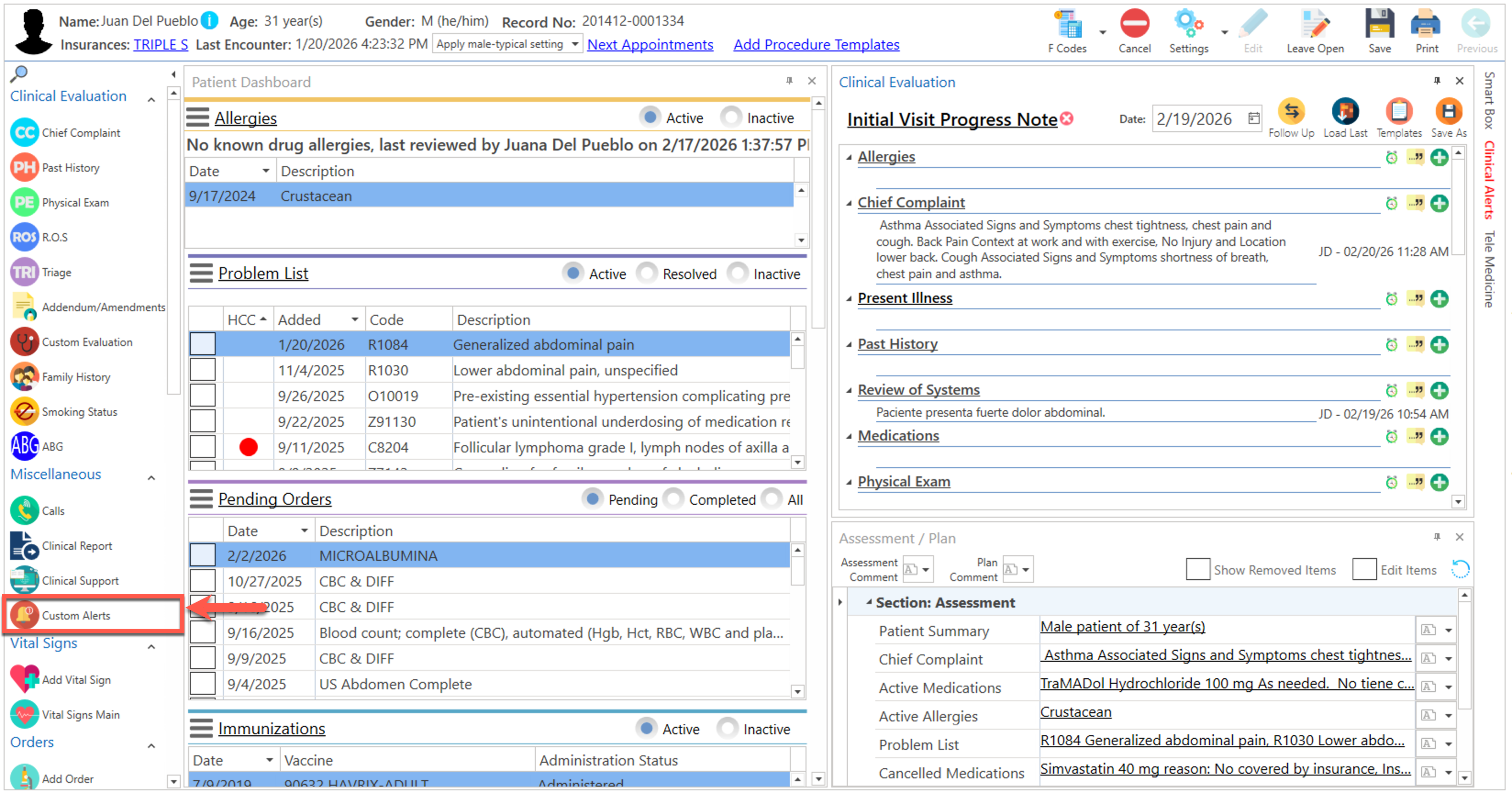The height and width of the screenshot is (793, 1512).
Task: Click the Next Appointments link
Action: (x=650, y=45)
